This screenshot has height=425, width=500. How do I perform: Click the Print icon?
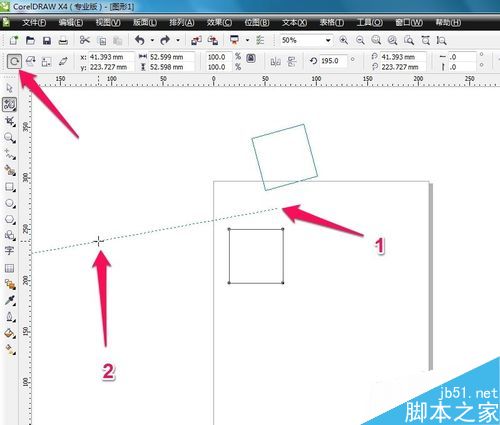coord(63,41)
